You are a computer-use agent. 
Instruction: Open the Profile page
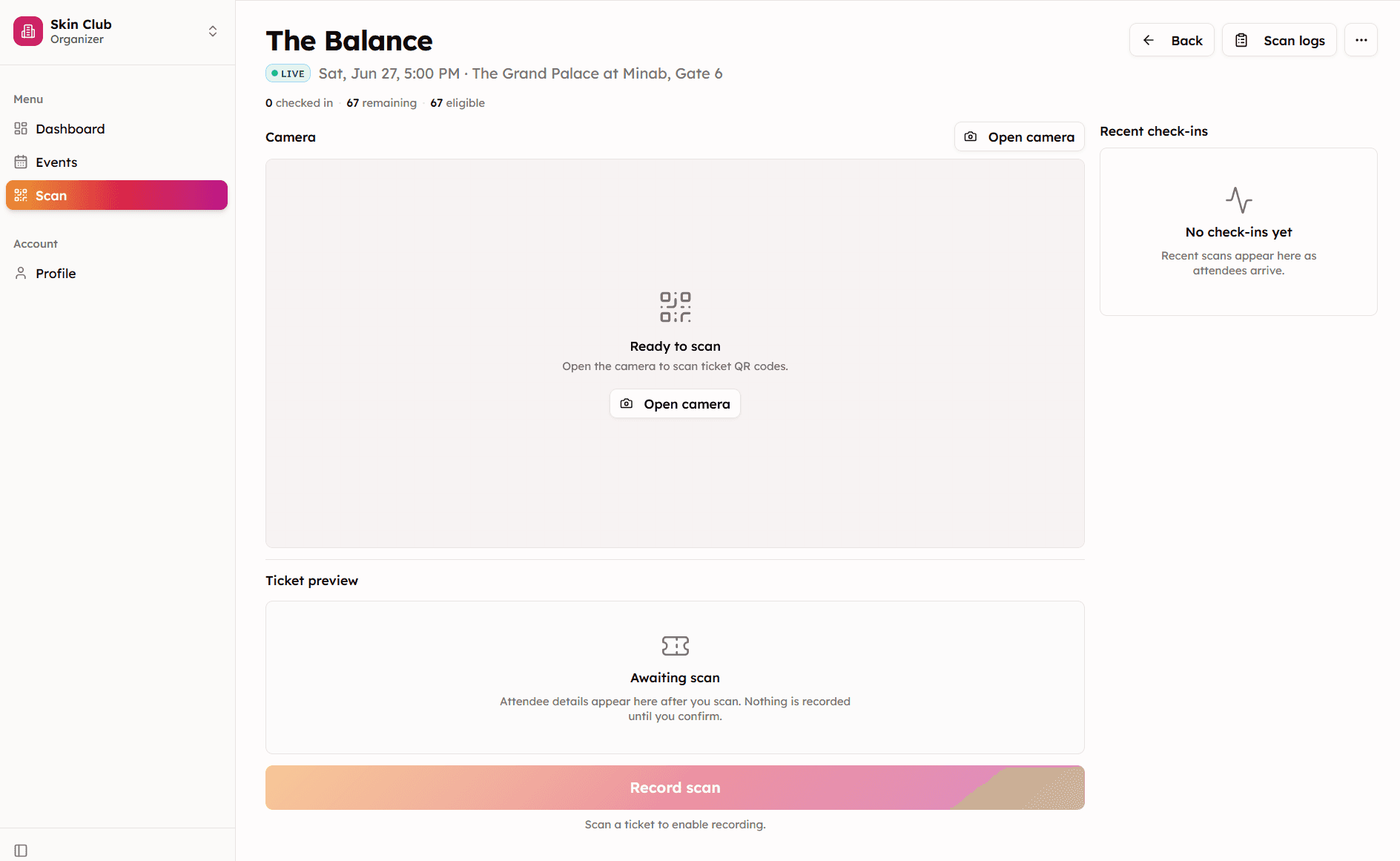point(117,274)
